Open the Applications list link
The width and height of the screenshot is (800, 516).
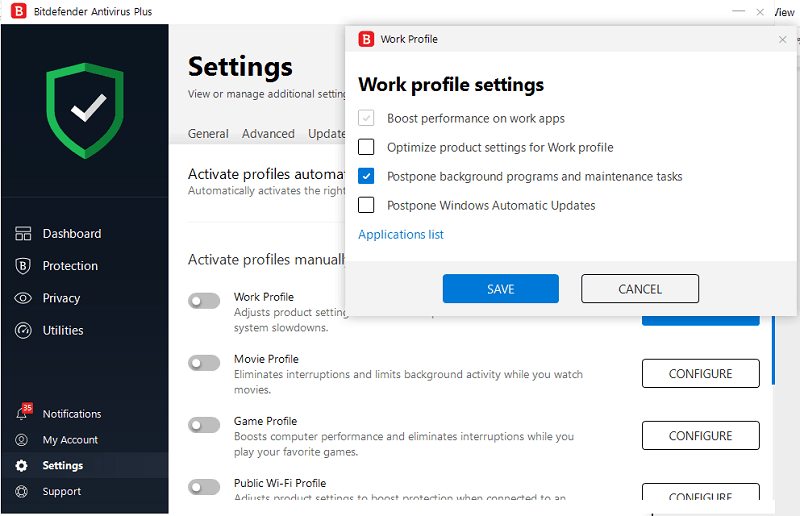[401, 234]
